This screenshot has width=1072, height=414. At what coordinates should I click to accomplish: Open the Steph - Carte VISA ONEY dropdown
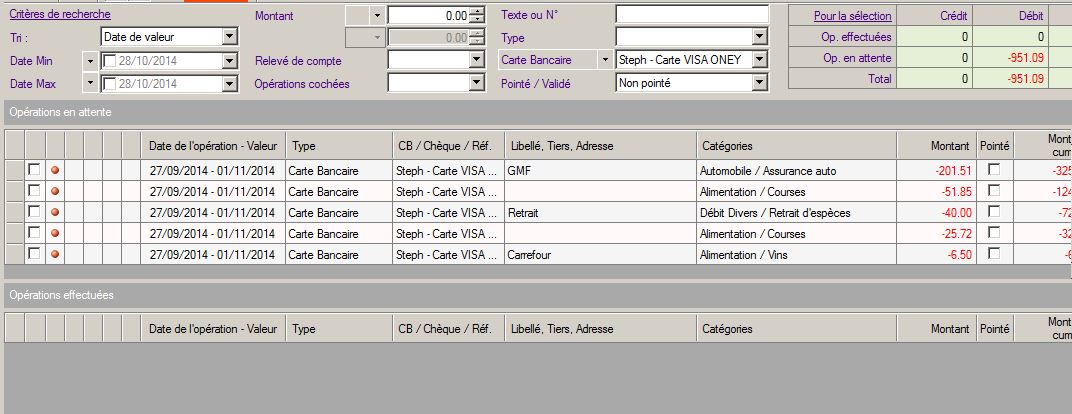(x=759, y=60)
